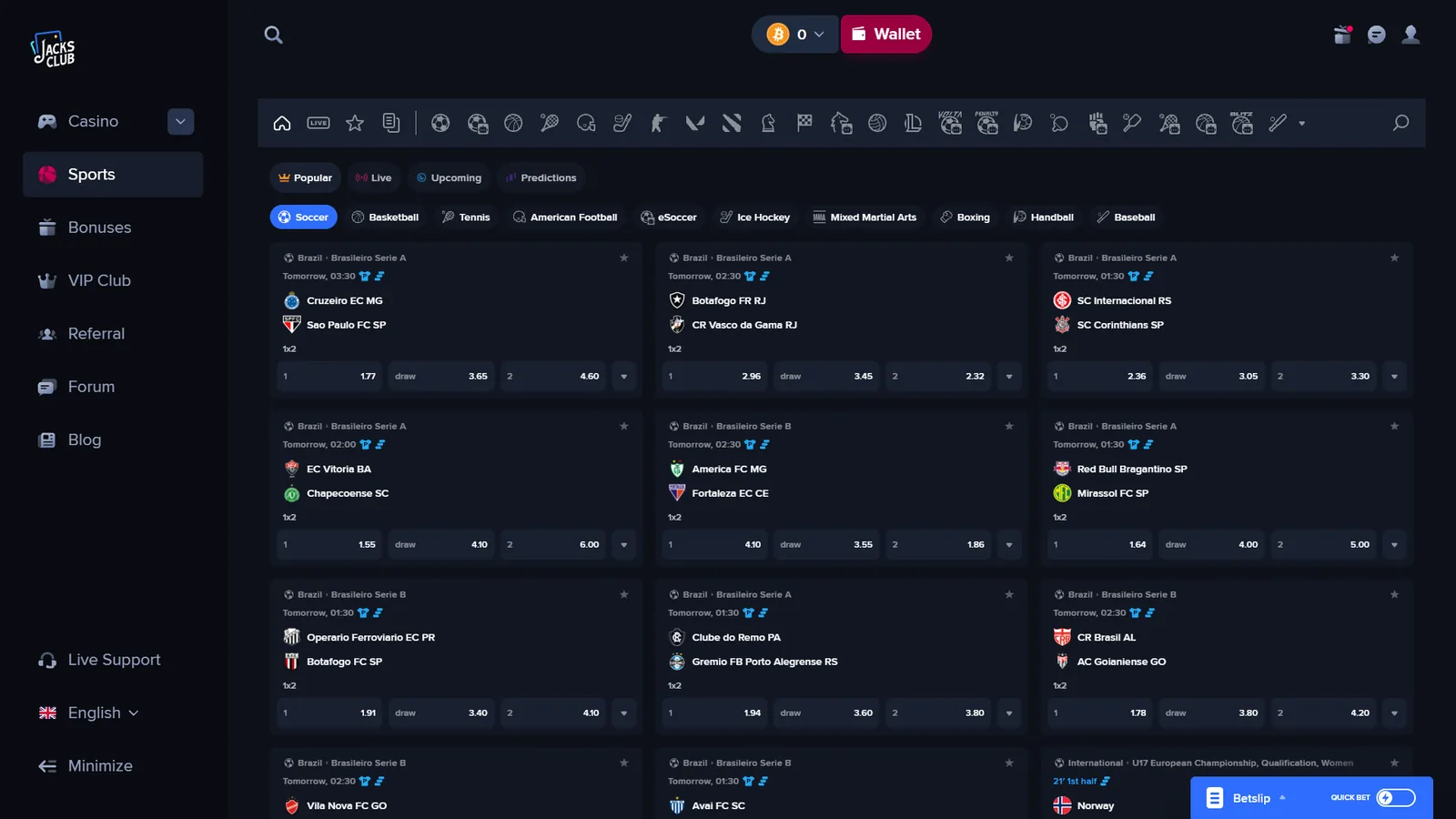Image resolution: width=1456 pixels, height=819 pixels.
Task: Open the Referral page
Action: (113, 334)
